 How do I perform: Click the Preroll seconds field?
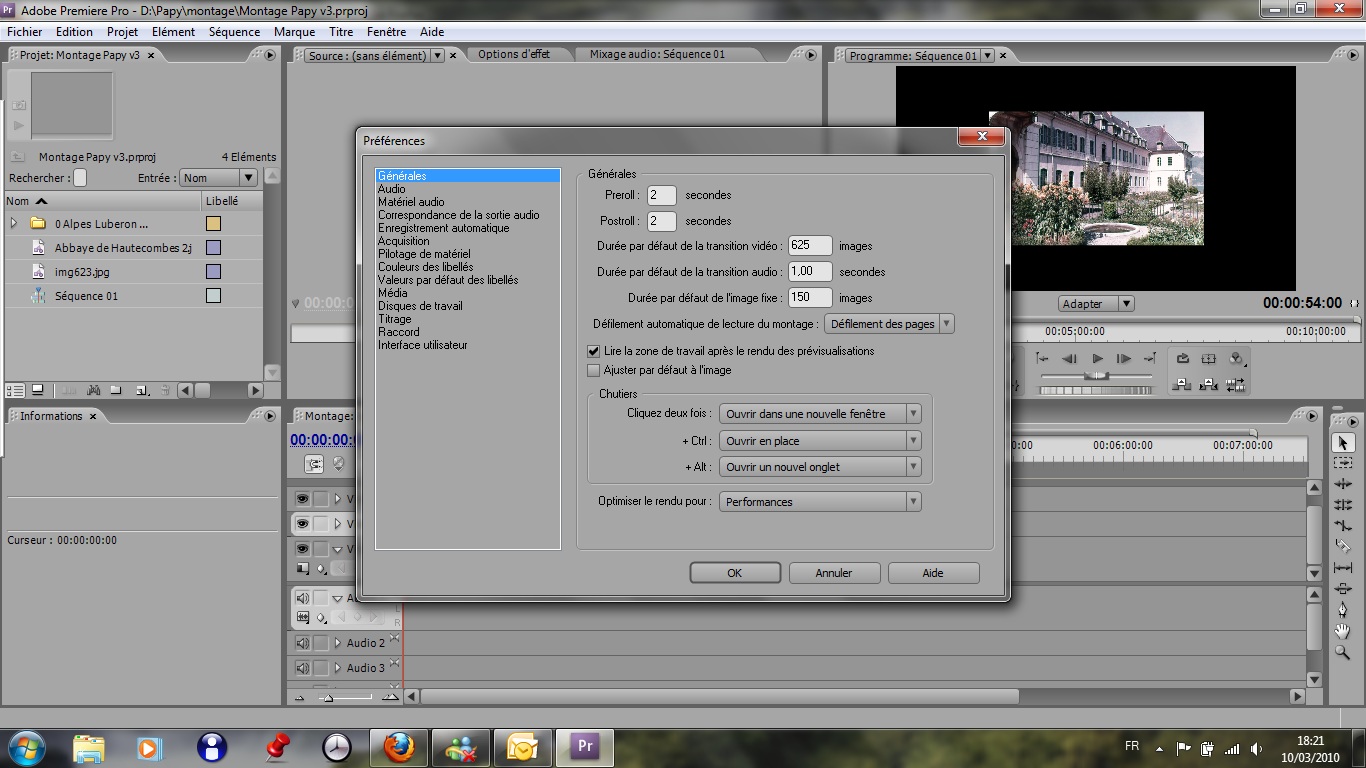[662, 195]
